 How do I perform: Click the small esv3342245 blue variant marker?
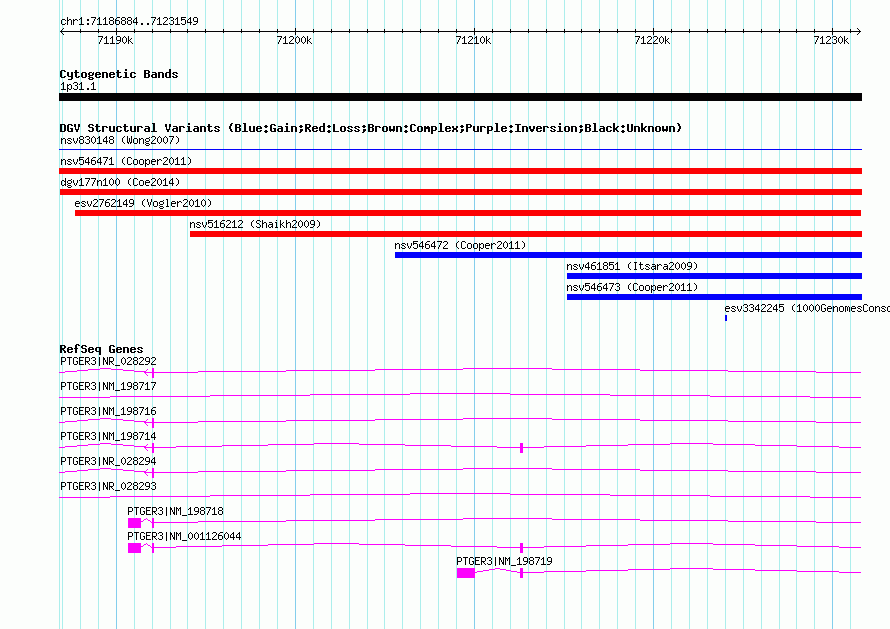[x=726, y=318]
